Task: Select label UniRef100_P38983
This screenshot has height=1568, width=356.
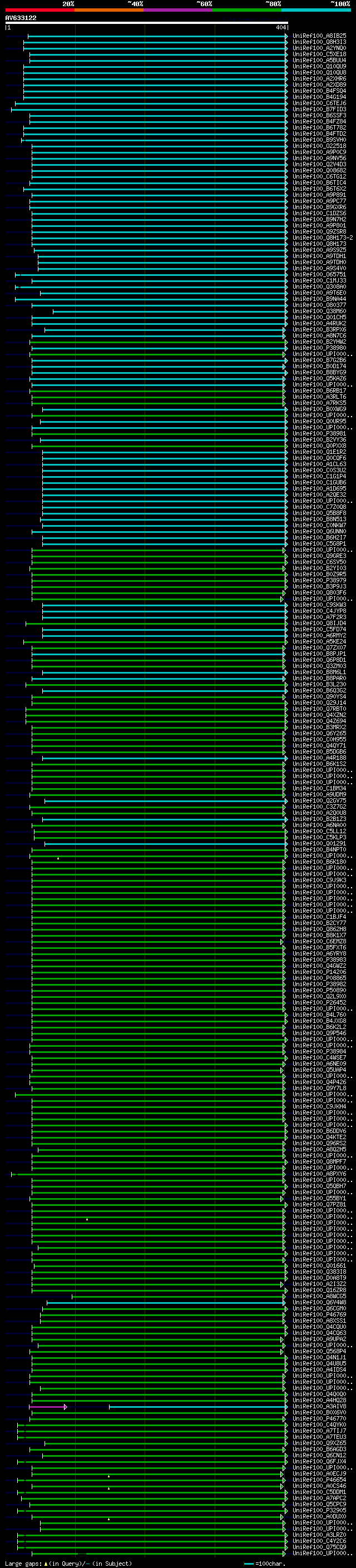Action: click(x=319, y=960)
